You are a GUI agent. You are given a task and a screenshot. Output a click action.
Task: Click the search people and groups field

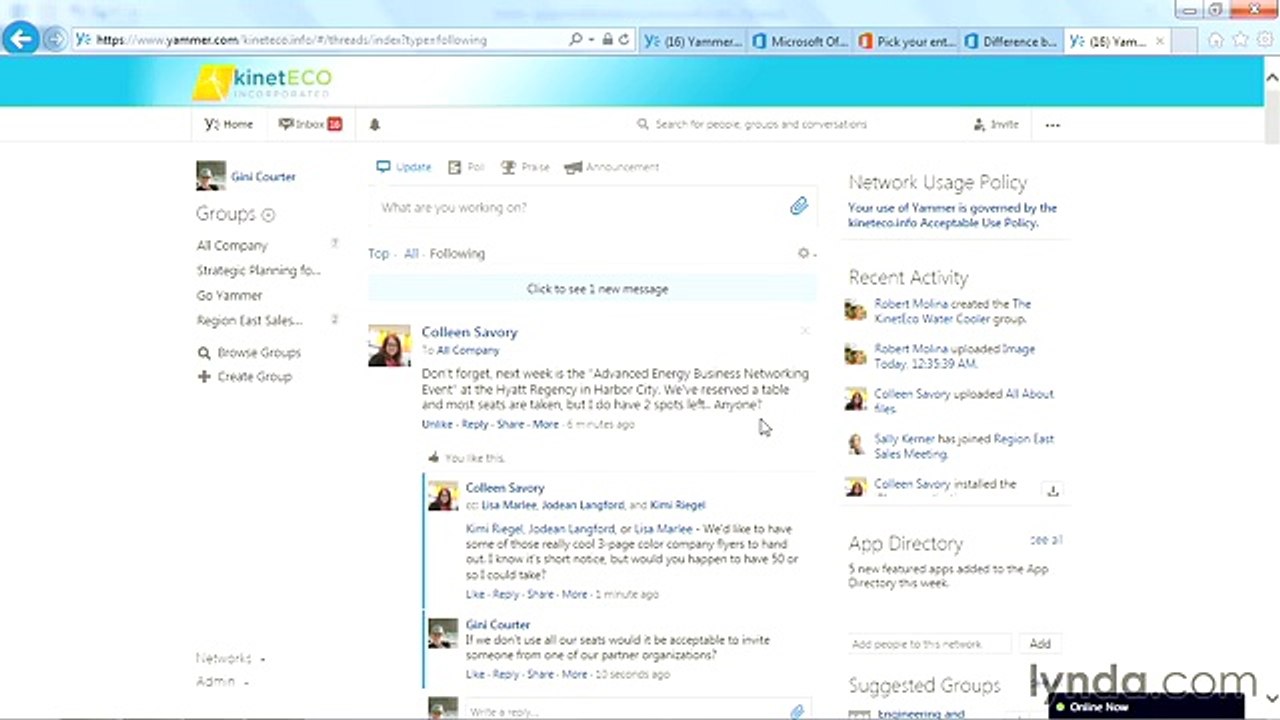[x=760, y=125]
